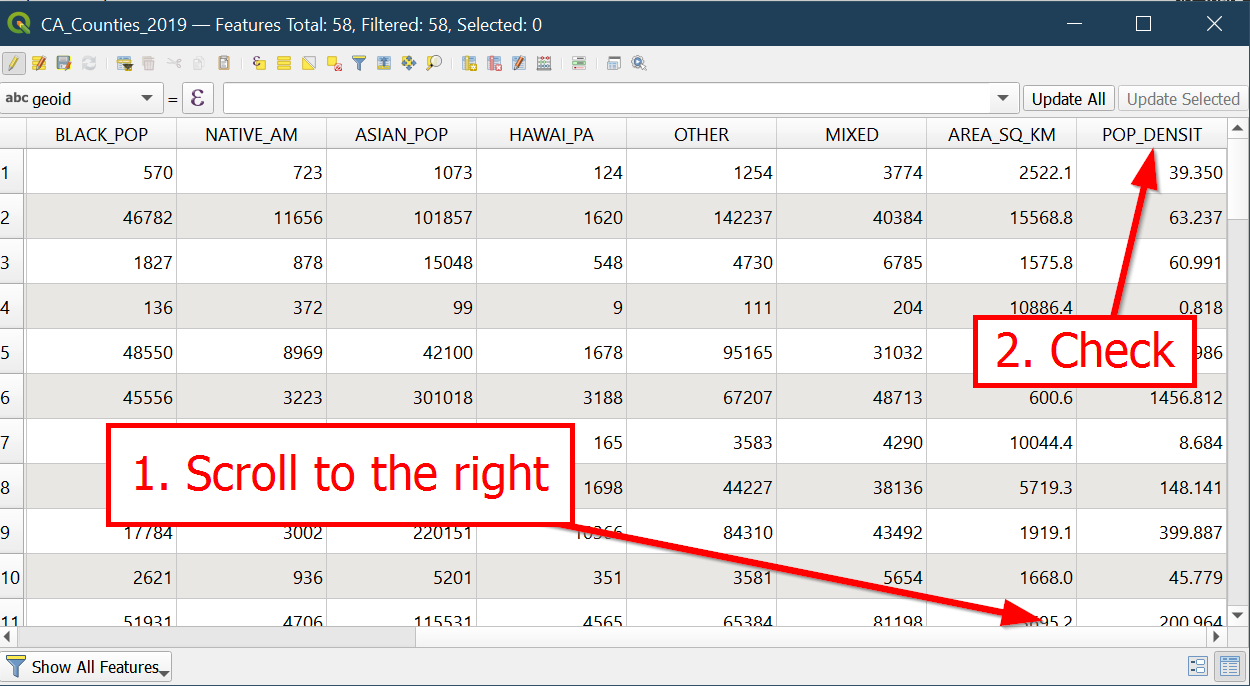Click the Save edits icon

[64, 63]
